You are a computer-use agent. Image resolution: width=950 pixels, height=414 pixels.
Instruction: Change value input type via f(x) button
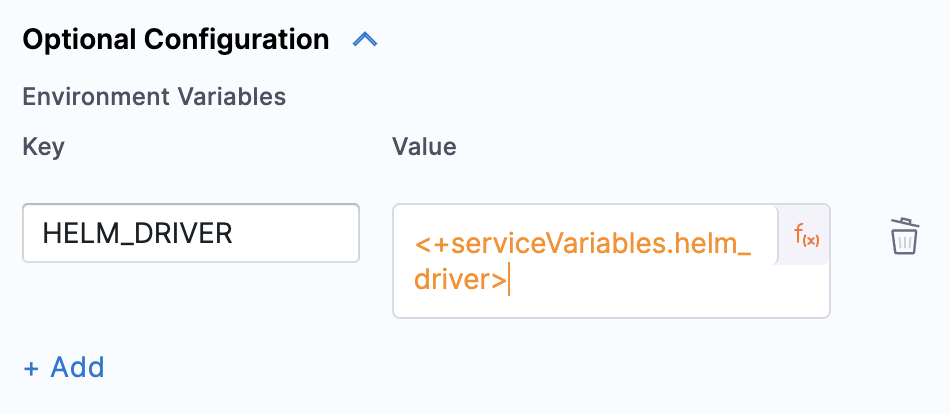[806, 235]
